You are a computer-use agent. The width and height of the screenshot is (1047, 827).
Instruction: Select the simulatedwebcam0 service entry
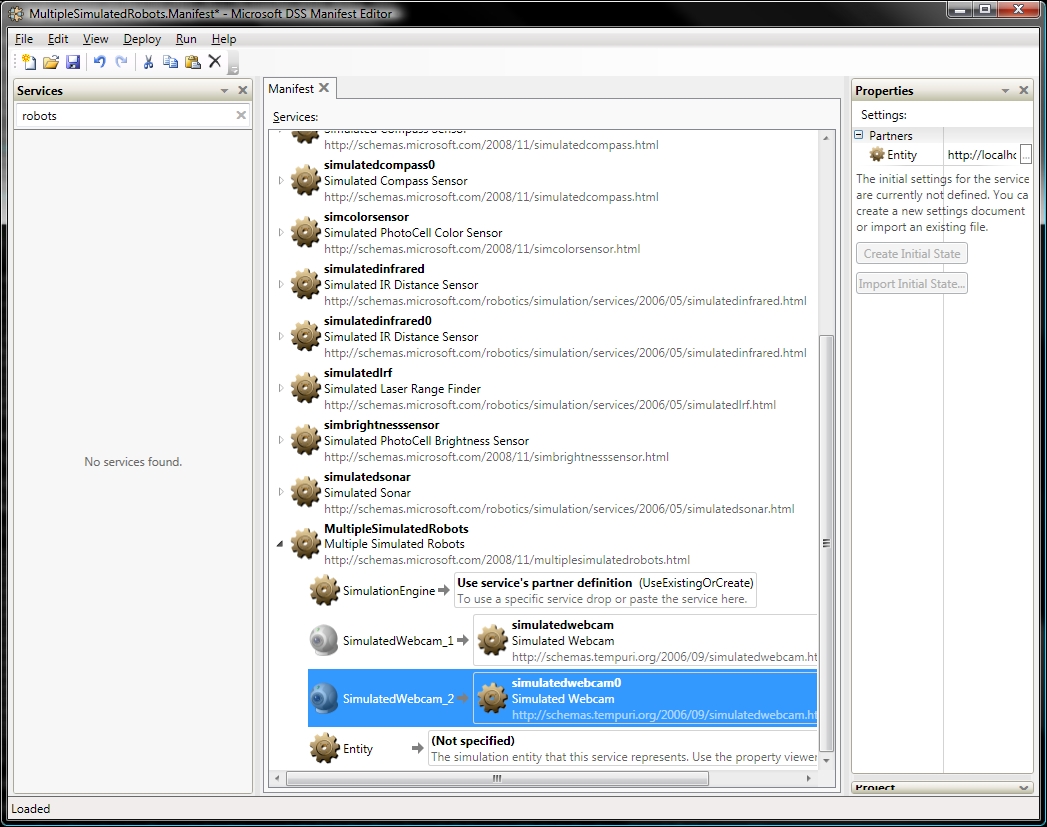(645, 699)
